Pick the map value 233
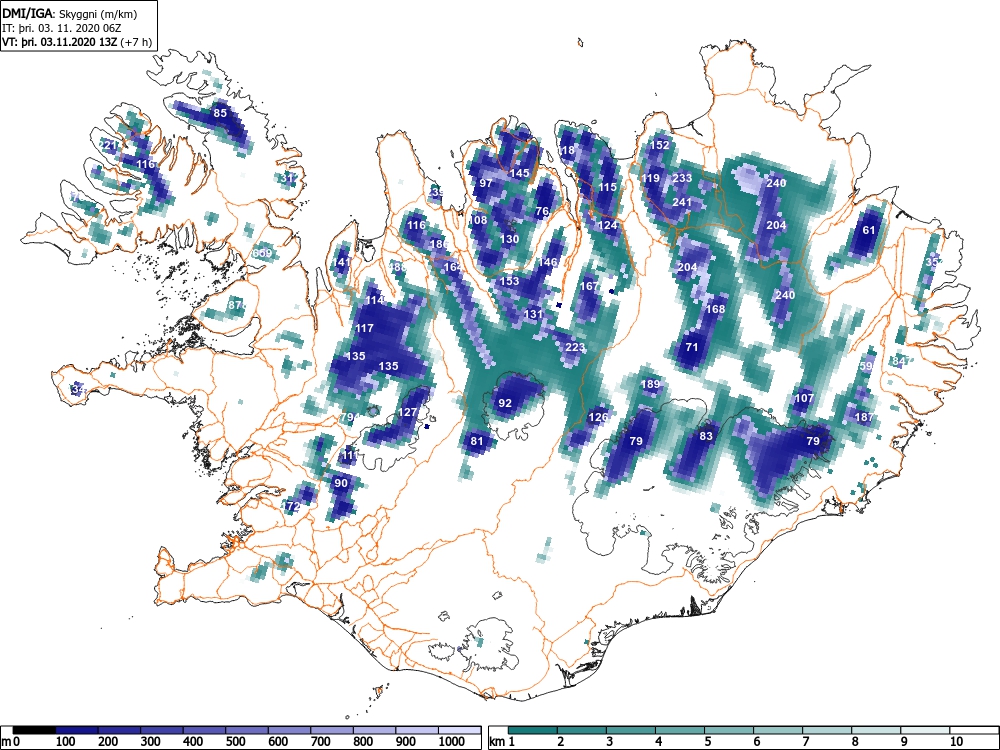The width and height of the screenshot is (1000, 750). point(682,178)
